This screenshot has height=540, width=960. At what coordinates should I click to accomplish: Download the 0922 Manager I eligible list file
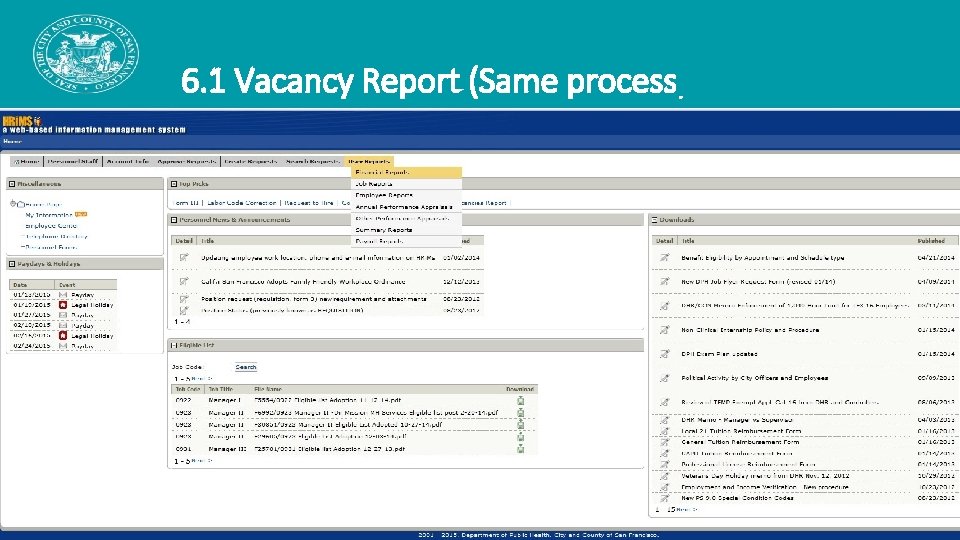pyautogui.click(x=520, y=400)
